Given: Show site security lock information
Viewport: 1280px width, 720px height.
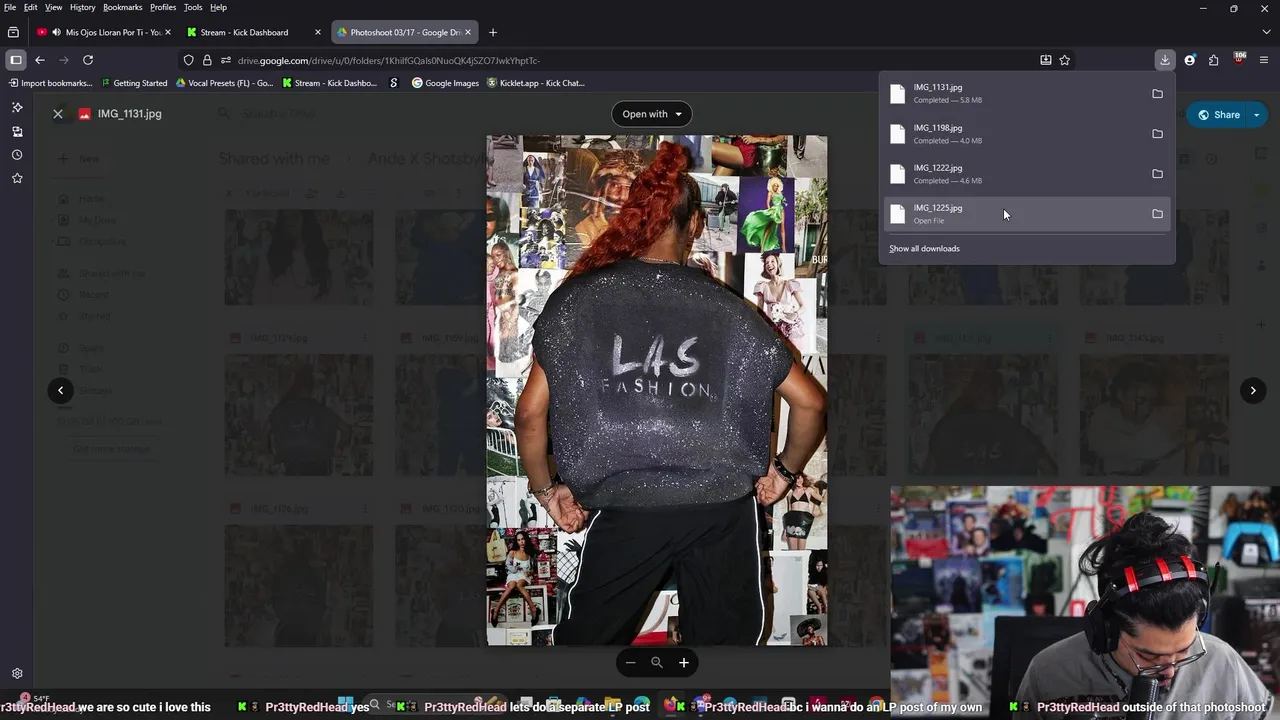Looking at the screenshot, I should [207, 60].
